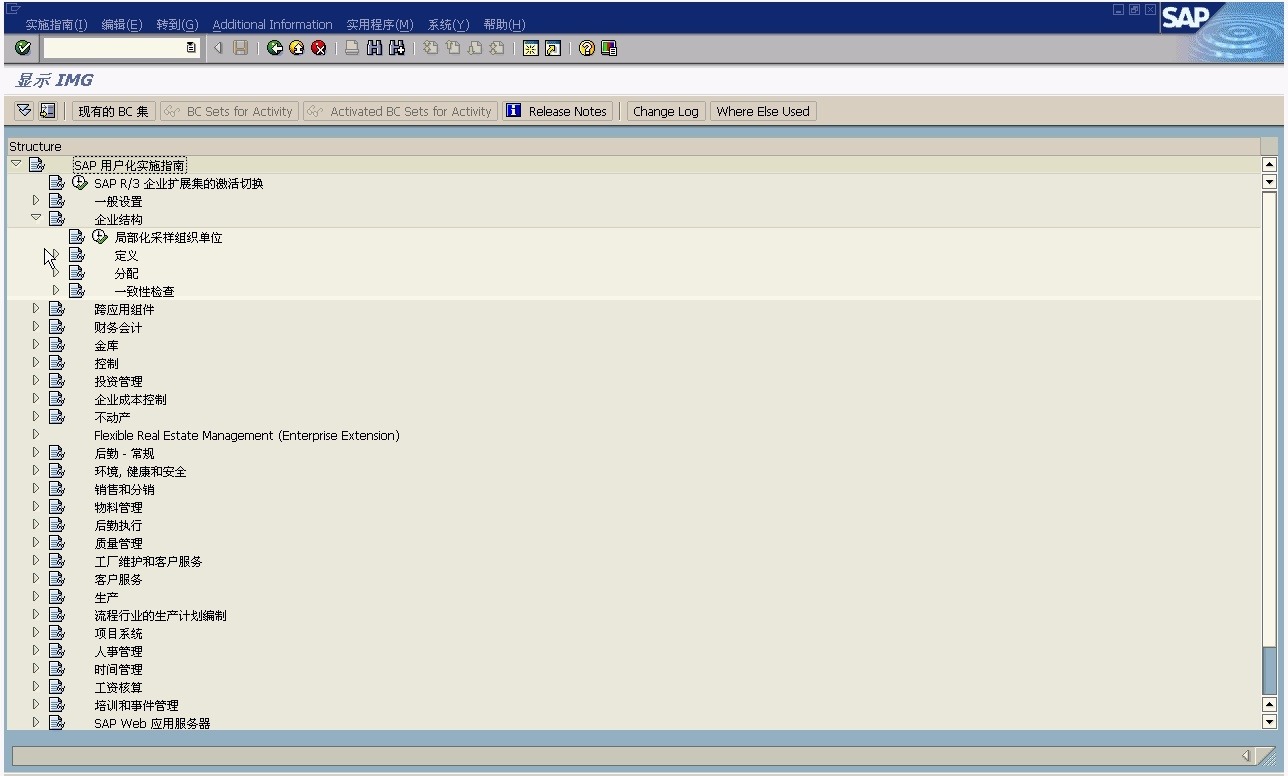
Task: Open the Additional Information menu
Action: tap(272, 25)
